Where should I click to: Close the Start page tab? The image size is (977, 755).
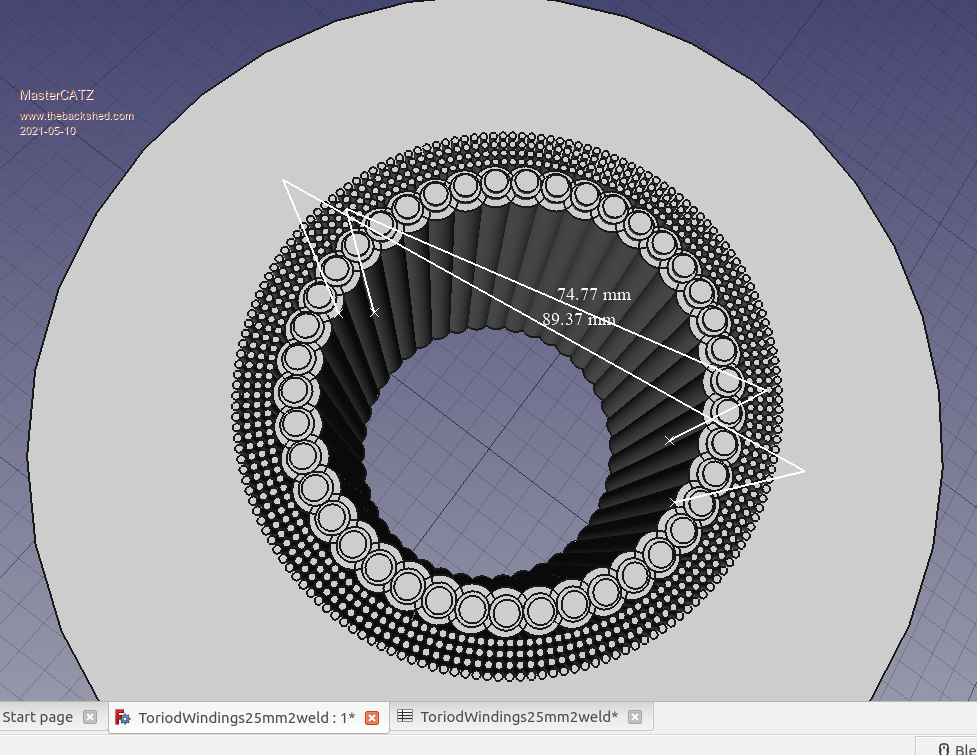click(90, 717)
